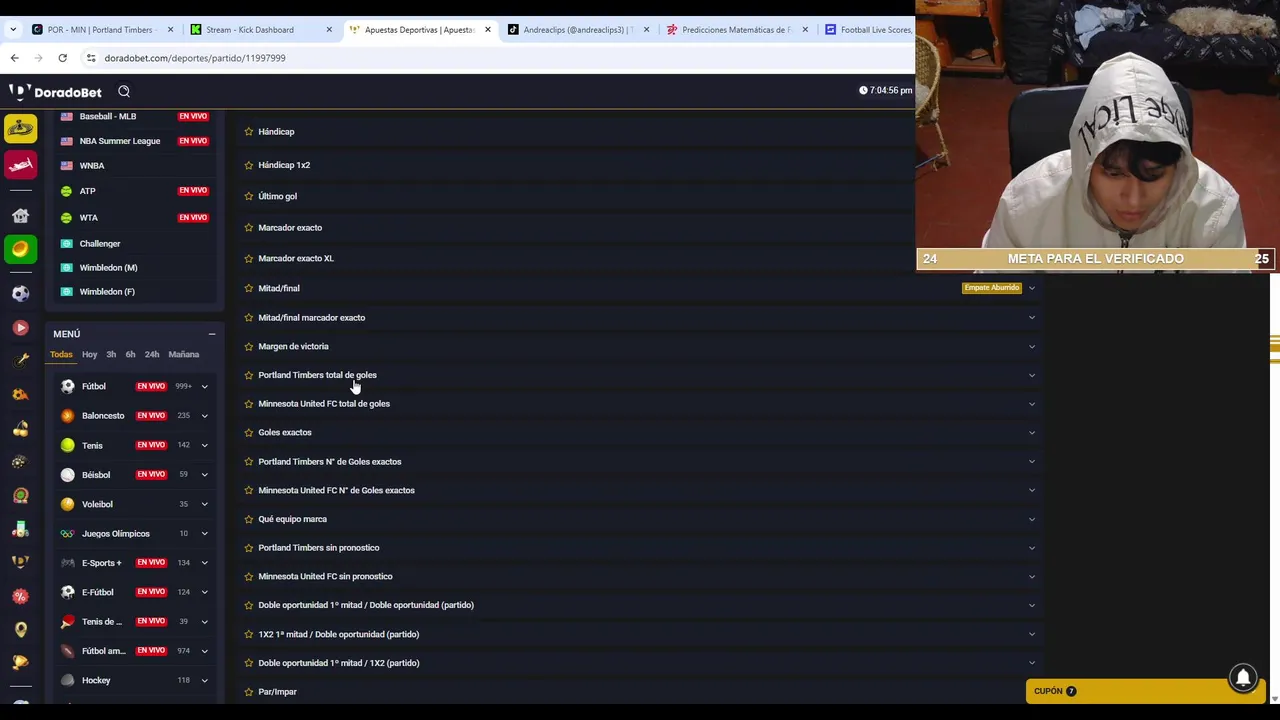Expand Portland Timbers sin pronostico chevron
This screenshot has width=1280, height=720.
point(1032,548)
